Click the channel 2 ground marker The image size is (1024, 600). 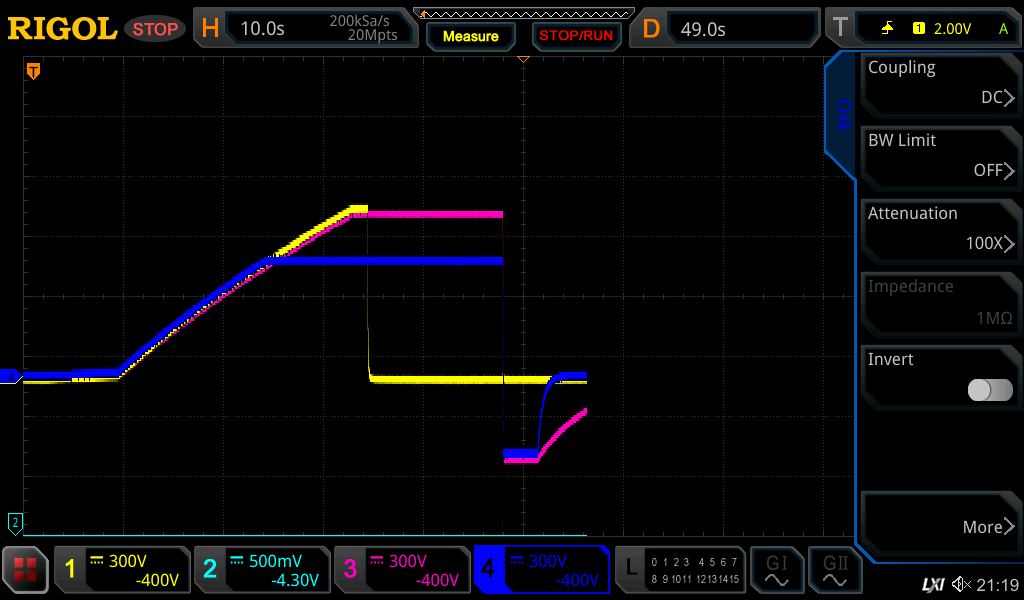15,521
